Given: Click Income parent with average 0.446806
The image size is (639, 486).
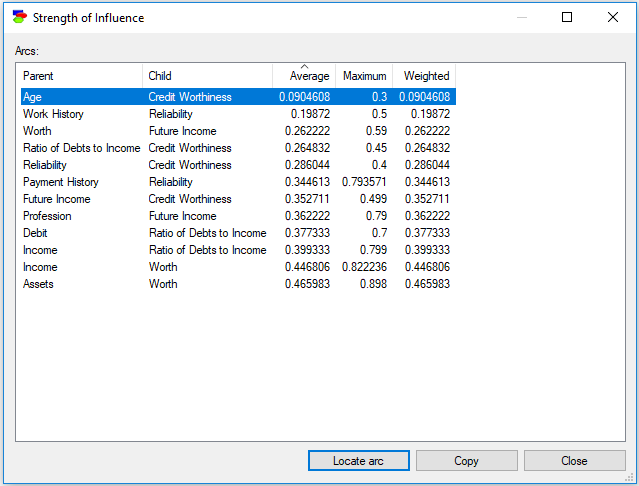Looking at the screenshot, I should pos(40,267).
